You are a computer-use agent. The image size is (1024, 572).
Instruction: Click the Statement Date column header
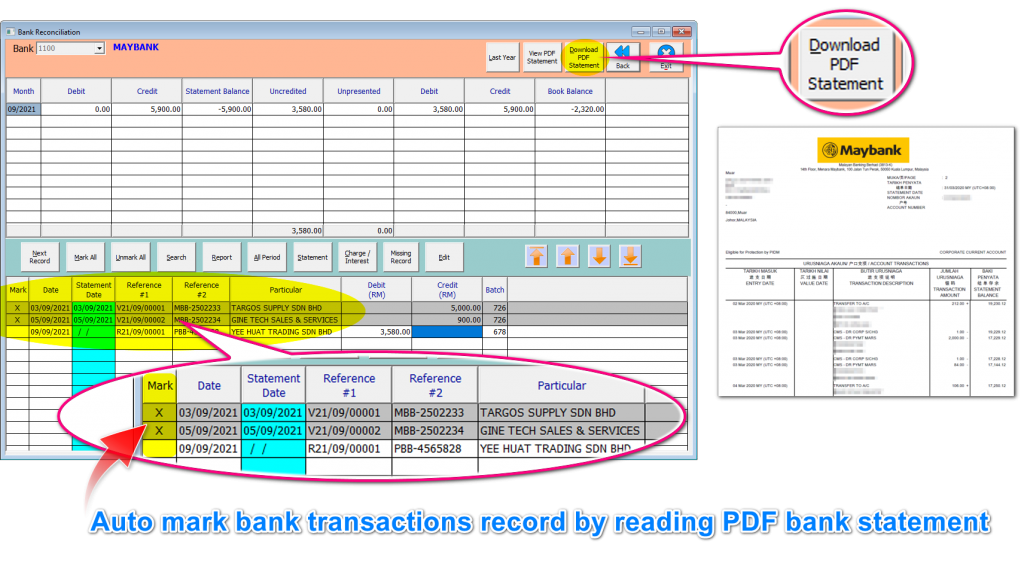tap(93, 290)
